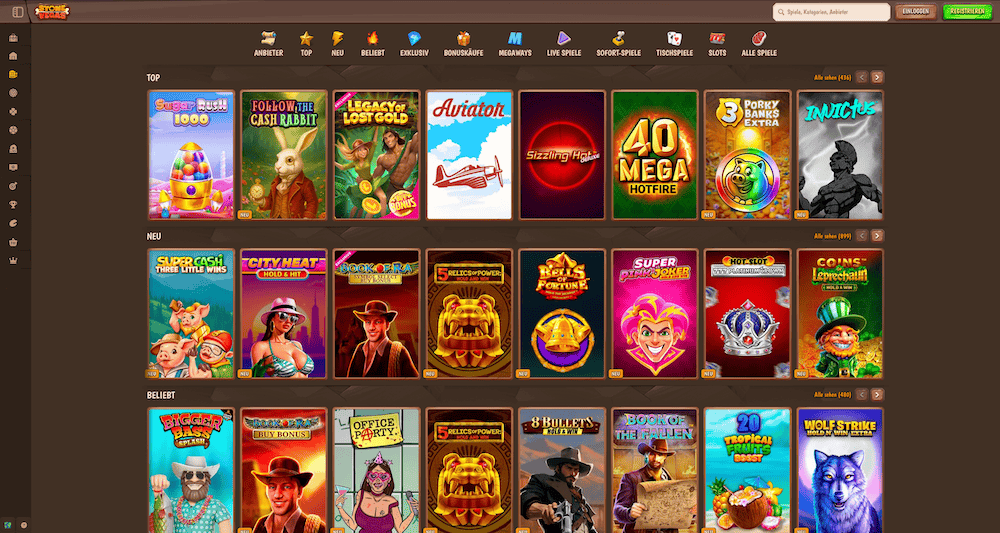Open Follow the Cash Rabbit game
This screenshot has height=533, width=1000.
coord(284,155)
